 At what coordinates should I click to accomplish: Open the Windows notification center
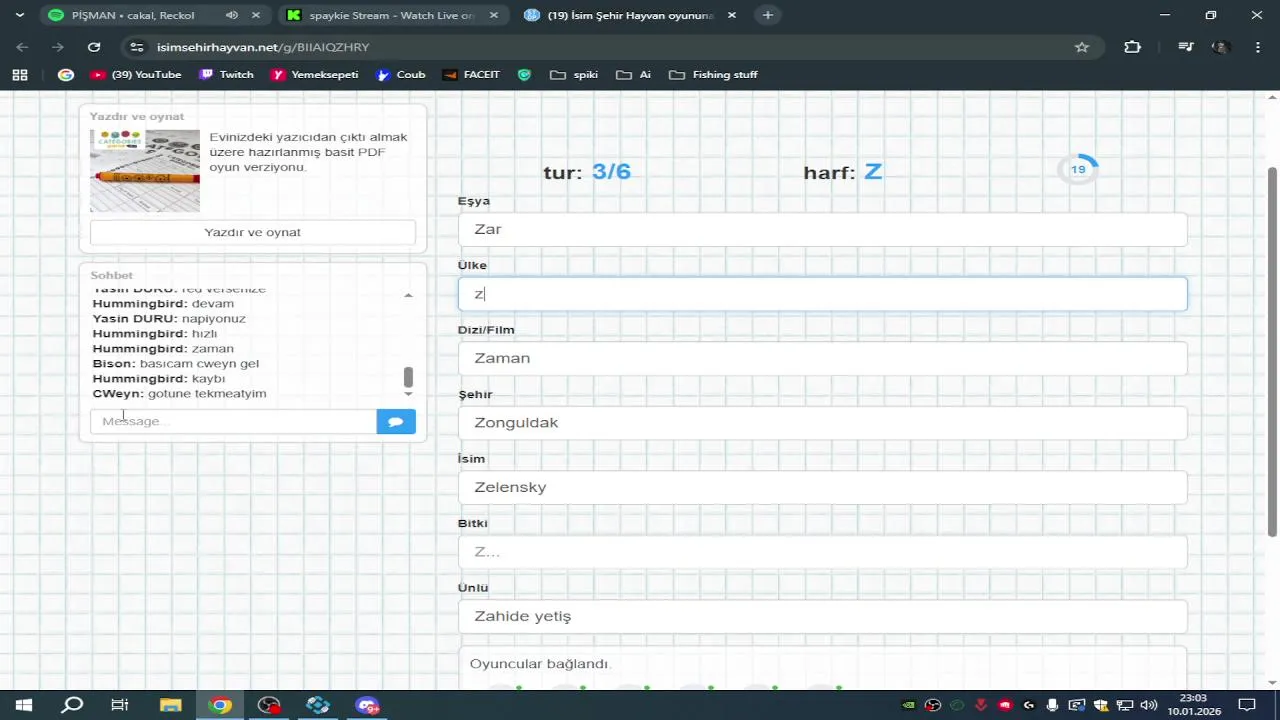(1247, 705)
